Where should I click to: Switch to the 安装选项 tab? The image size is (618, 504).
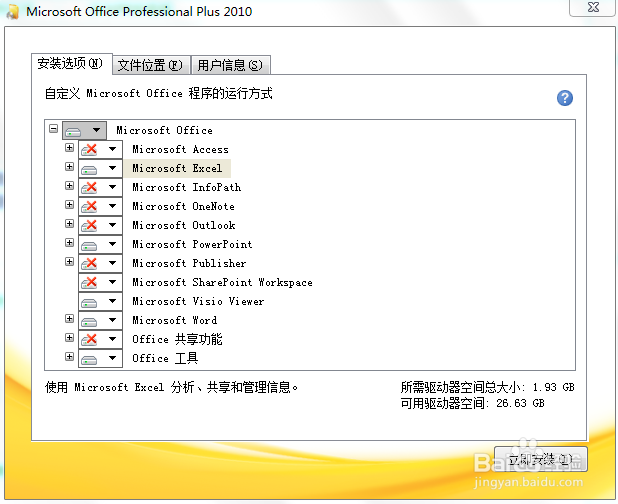click(71, 63)
